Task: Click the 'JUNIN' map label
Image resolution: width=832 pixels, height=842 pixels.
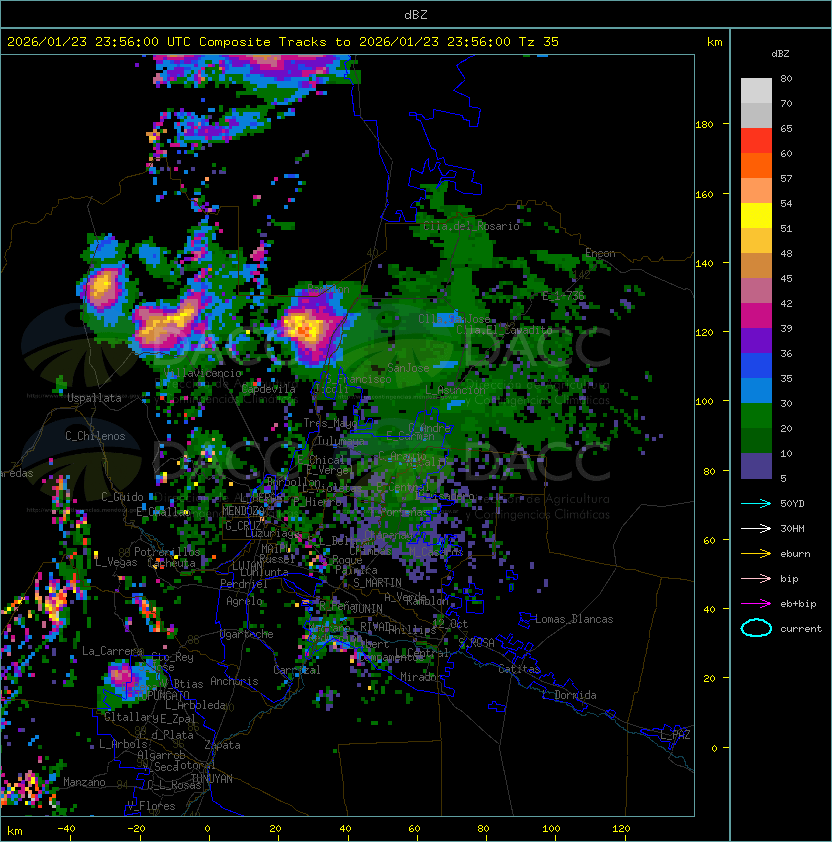Action: pos(367,608)
